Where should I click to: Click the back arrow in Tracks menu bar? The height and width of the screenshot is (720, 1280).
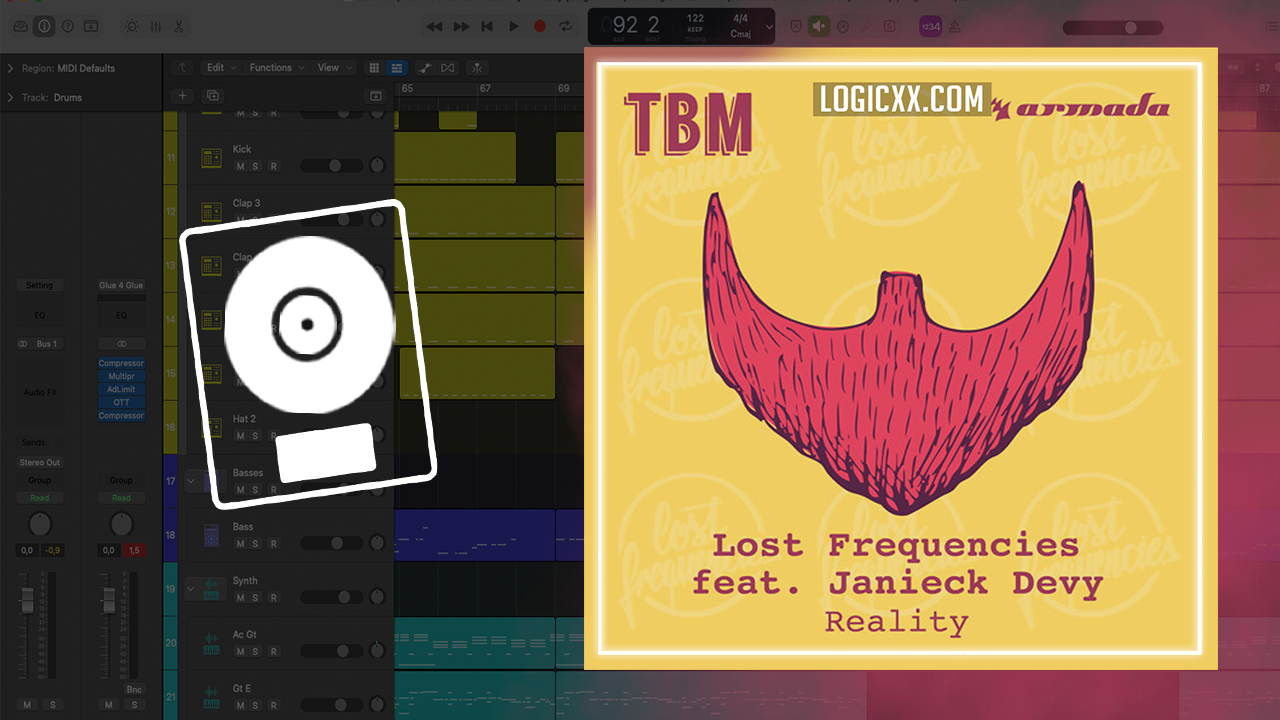tap(182, 67)
